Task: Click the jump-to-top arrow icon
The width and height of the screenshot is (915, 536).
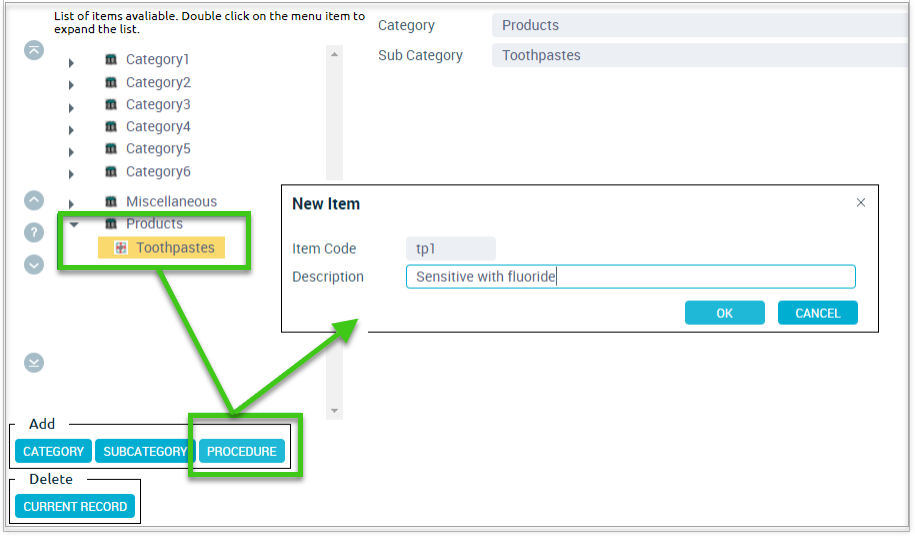Action: [x=34, y=50]
